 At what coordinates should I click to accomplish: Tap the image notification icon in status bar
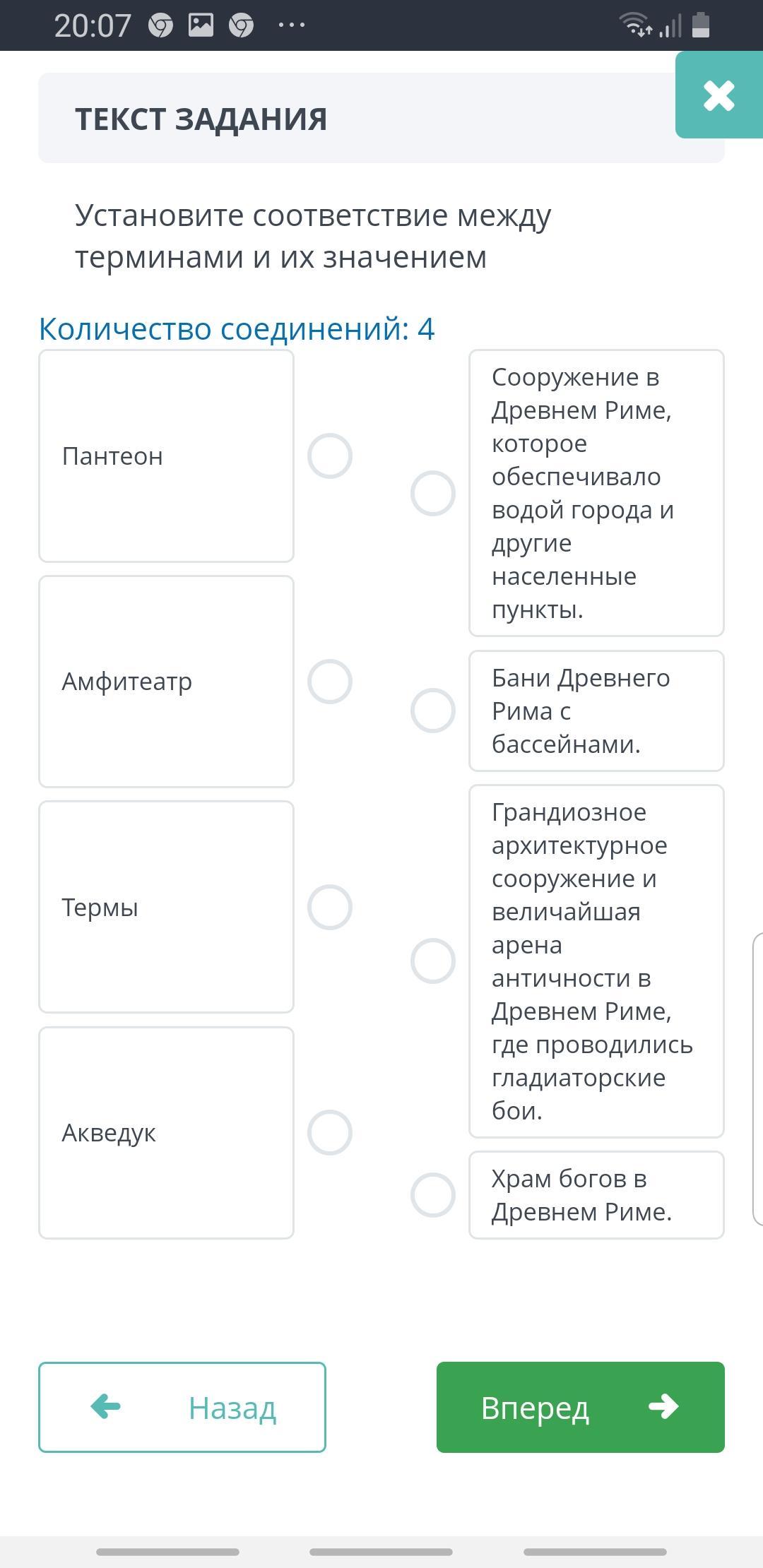201,25
